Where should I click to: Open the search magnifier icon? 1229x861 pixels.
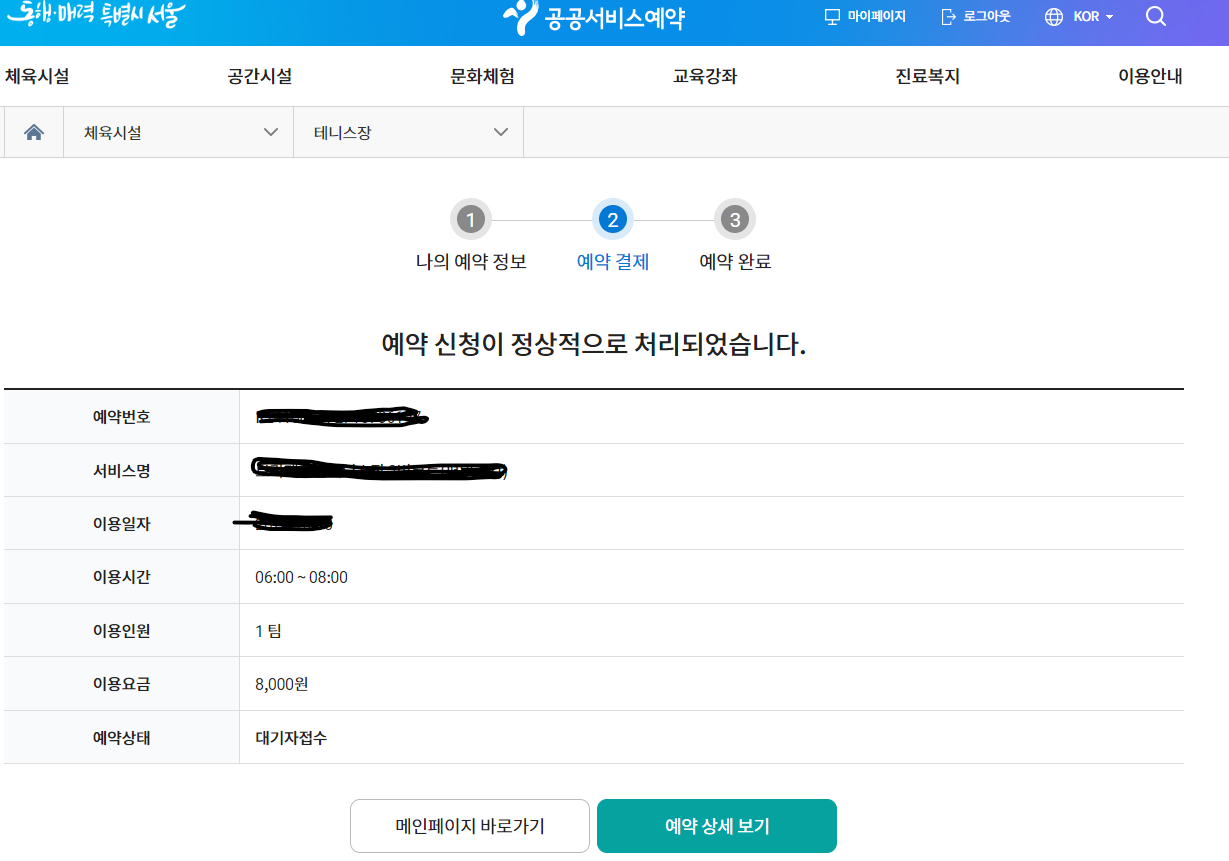coord(1156,16)
